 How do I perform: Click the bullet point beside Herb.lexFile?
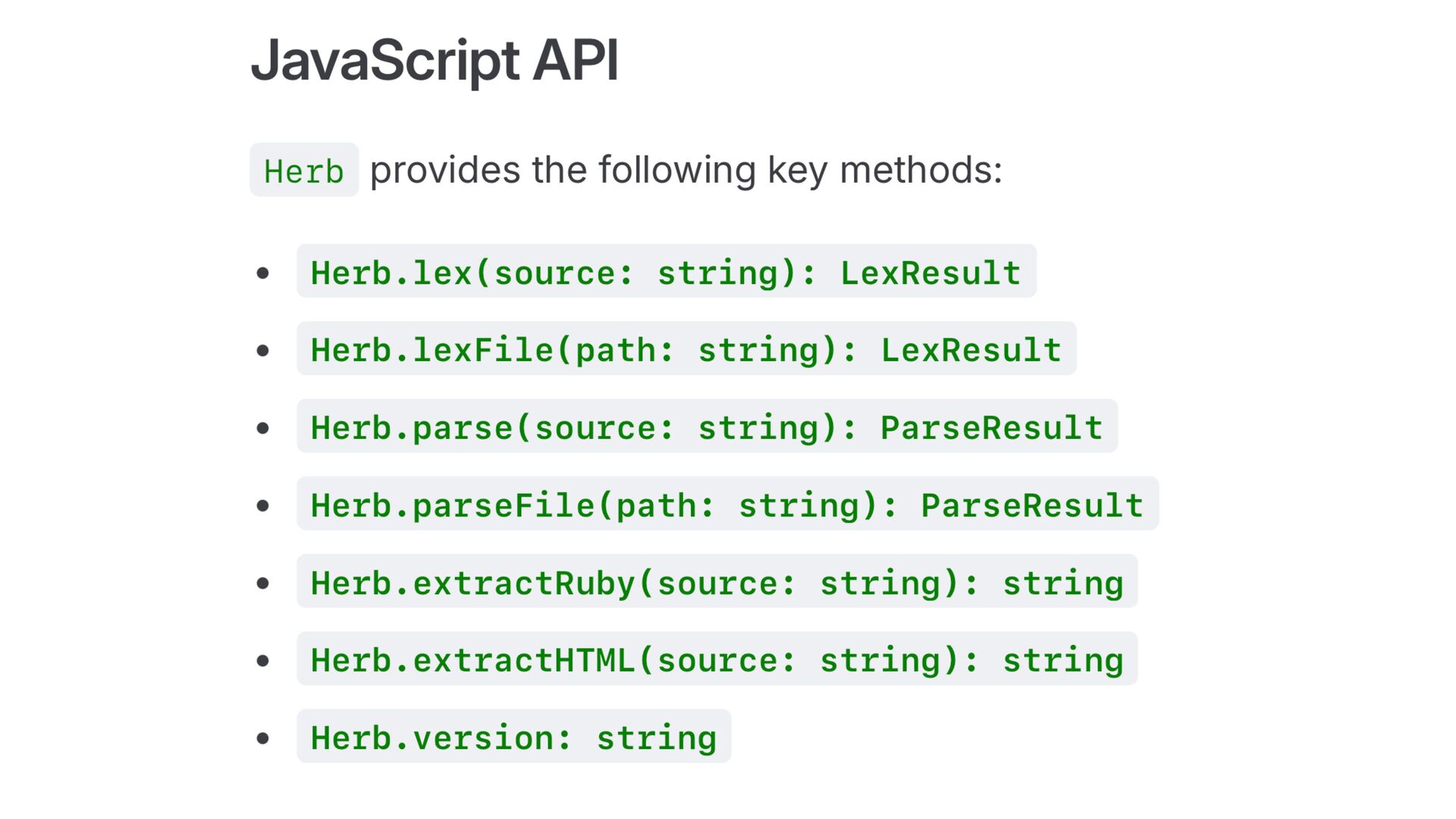(x=263, y=350)
